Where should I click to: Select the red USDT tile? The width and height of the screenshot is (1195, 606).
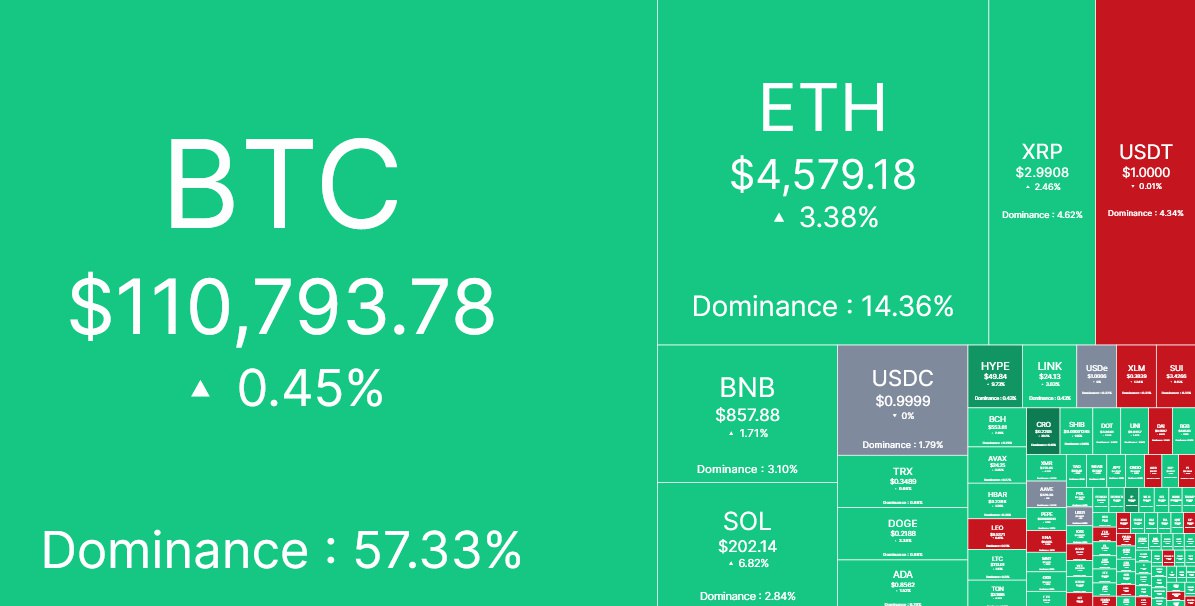tap(1145, 172)
